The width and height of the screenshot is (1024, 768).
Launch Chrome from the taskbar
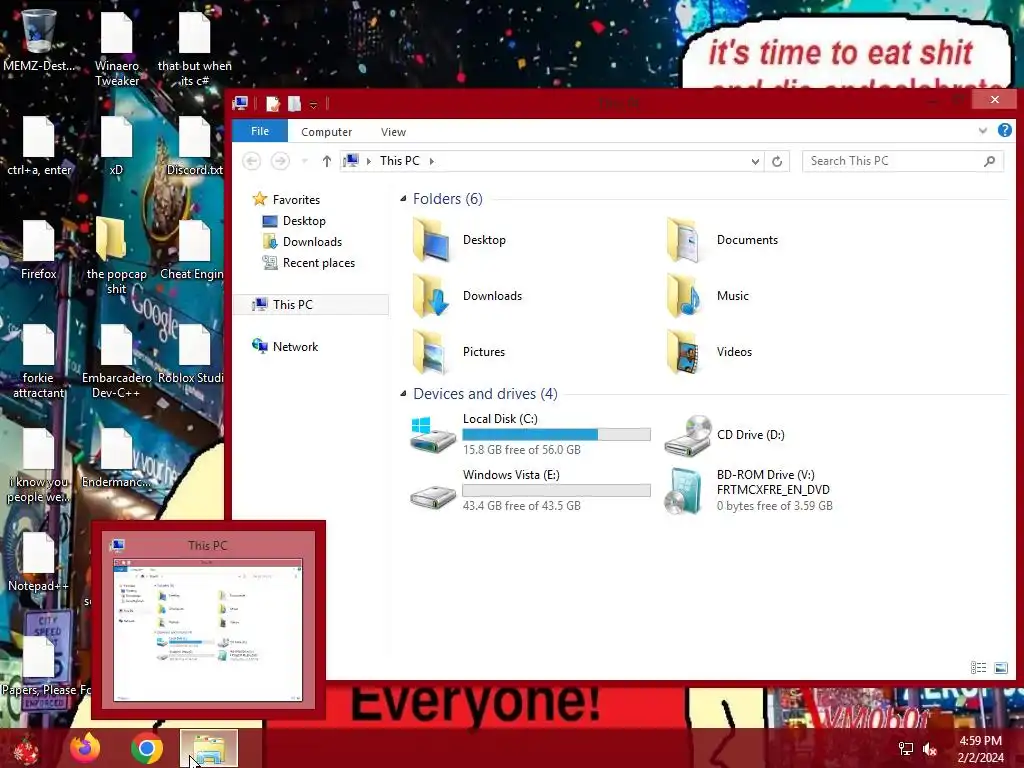tap(147, 748)
